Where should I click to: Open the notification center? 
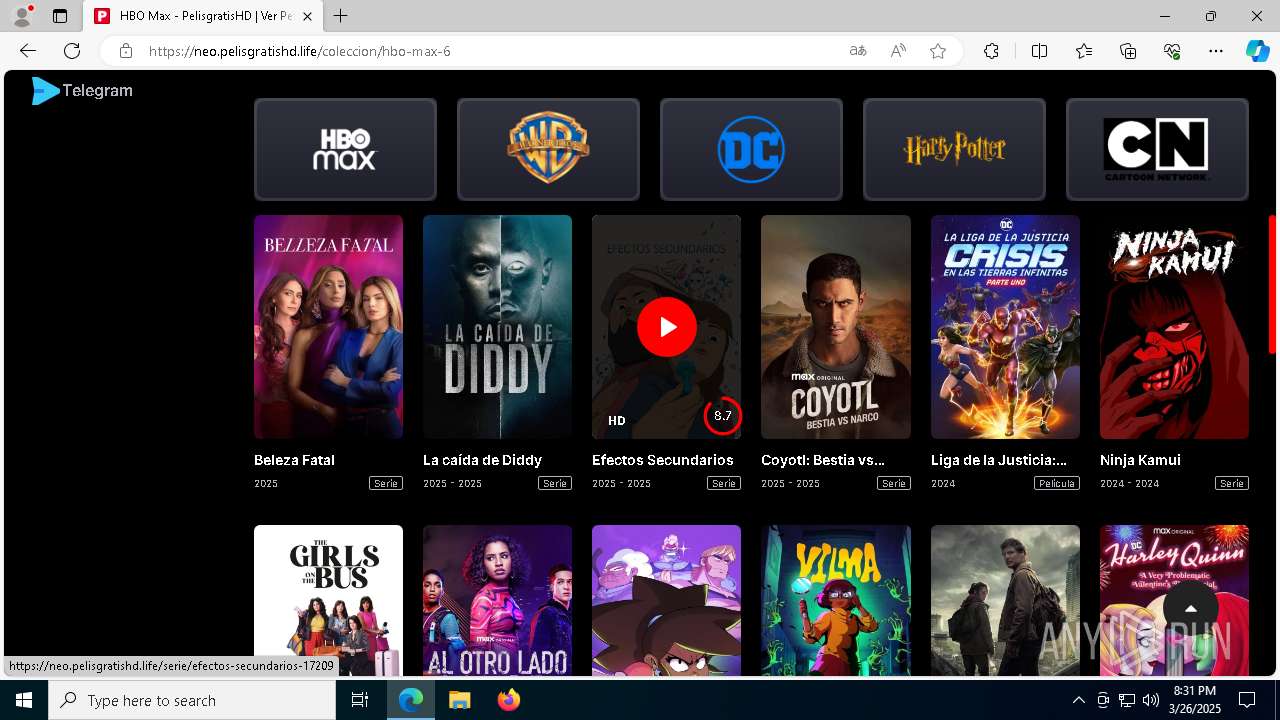pyautogui.click(x=1247, y=700)
